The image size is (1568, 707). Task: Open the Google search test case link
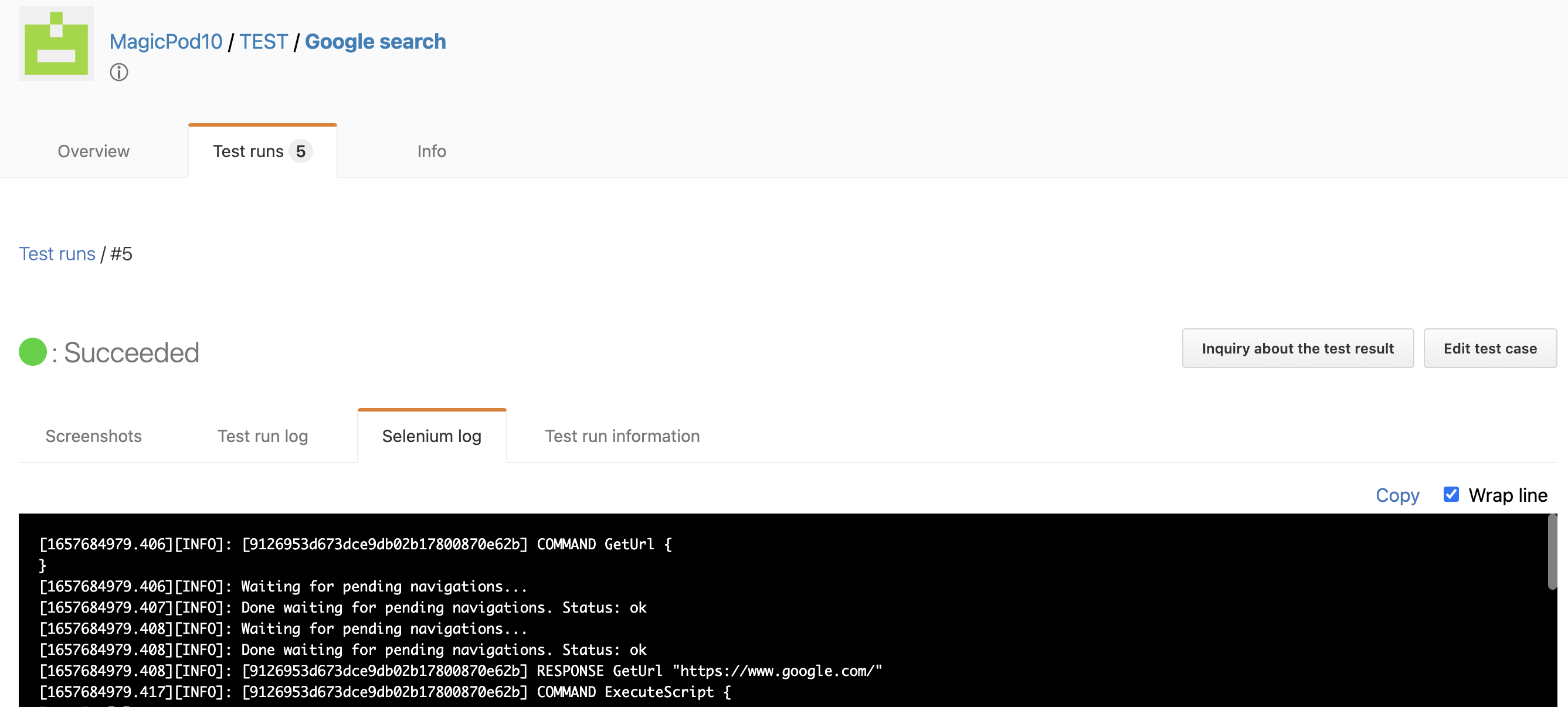click(375, 42)
